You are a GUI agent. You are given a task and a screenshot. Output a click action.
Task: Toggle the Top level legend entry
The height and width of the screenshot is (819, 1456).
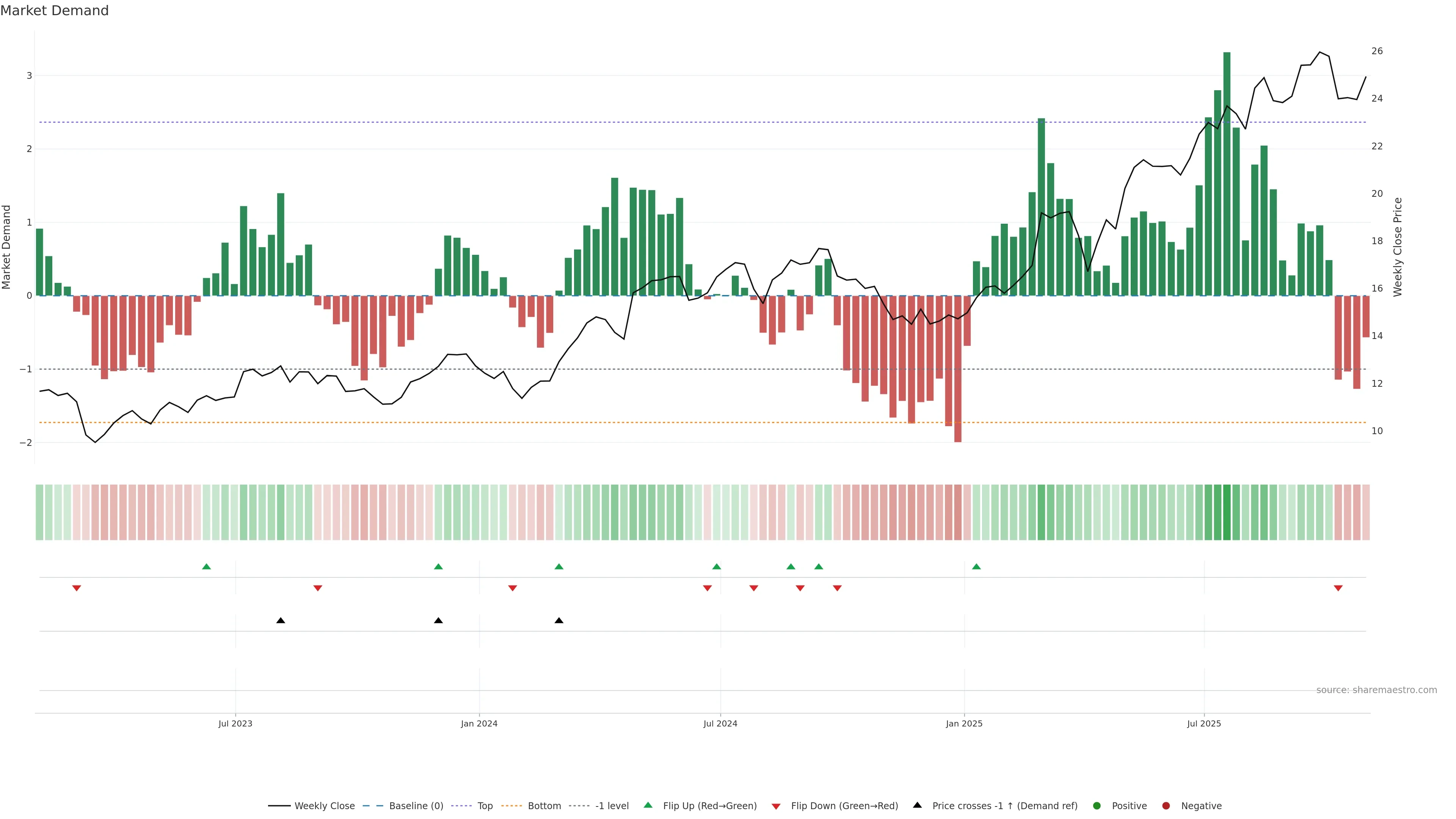485,805
